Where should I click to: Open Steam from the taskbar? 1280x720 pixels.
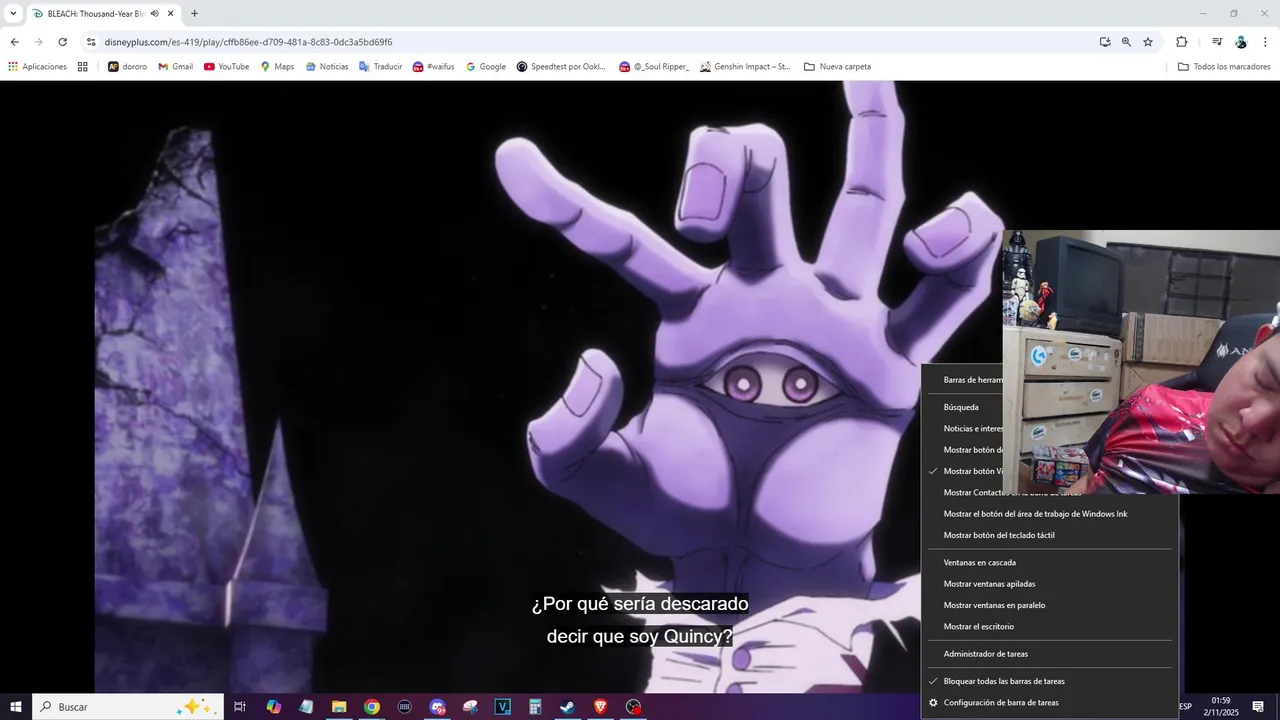(567, 707)
